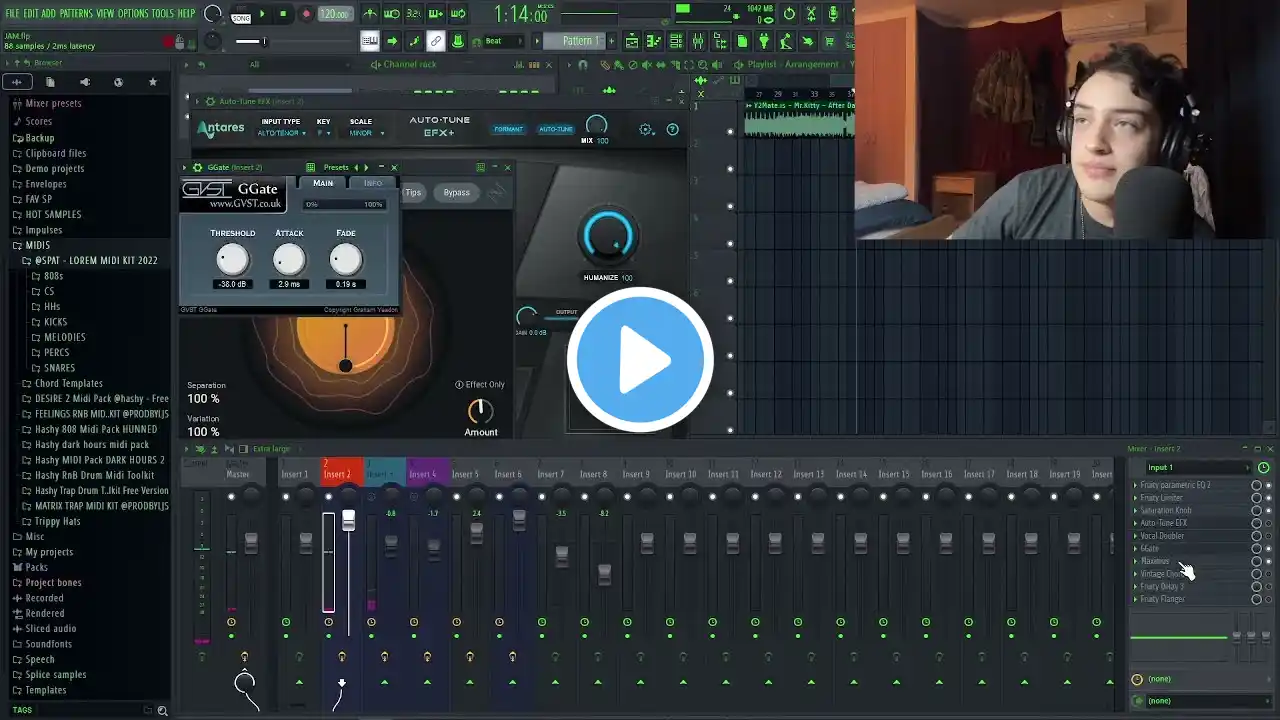Expand the Chord Templates folder in browser

click(68, 383)
